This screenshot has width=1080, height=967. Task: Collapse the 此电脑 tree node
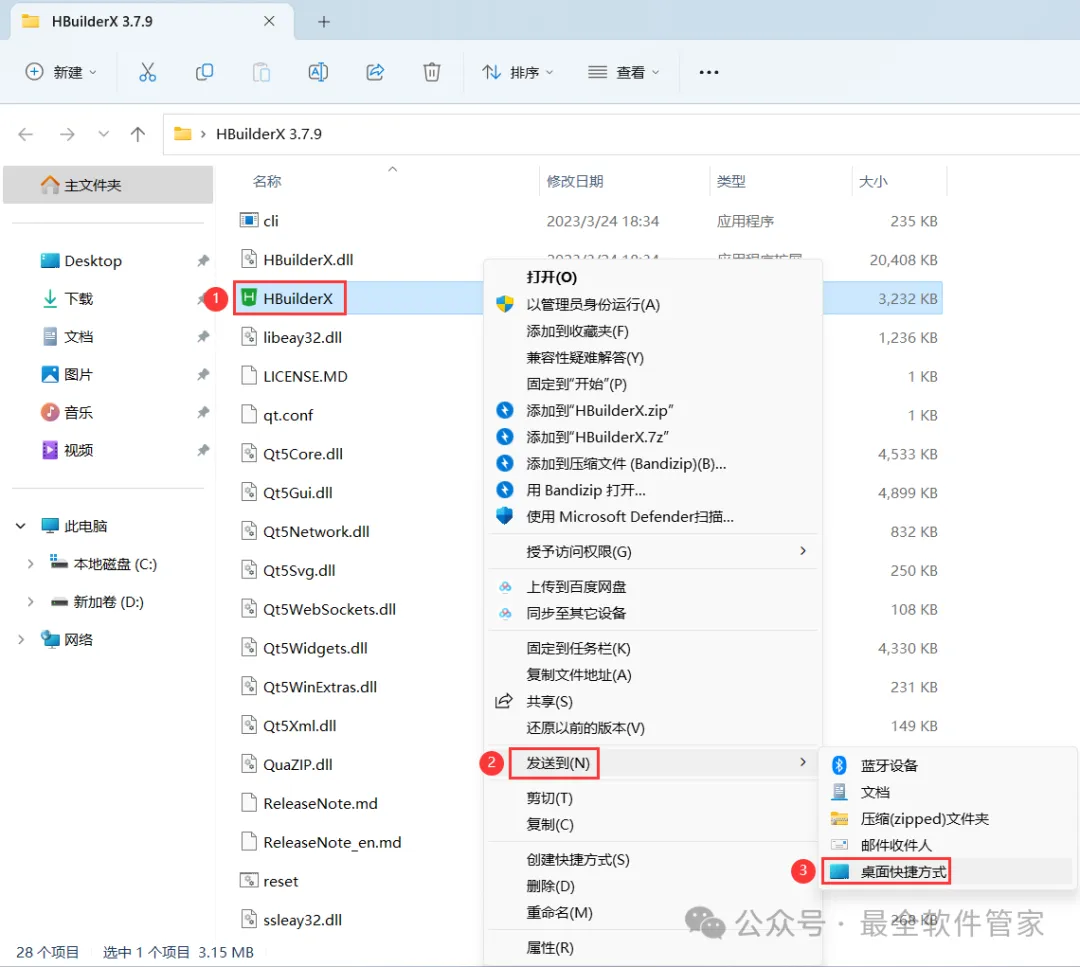pyautogui.click(x=21, y=526)
